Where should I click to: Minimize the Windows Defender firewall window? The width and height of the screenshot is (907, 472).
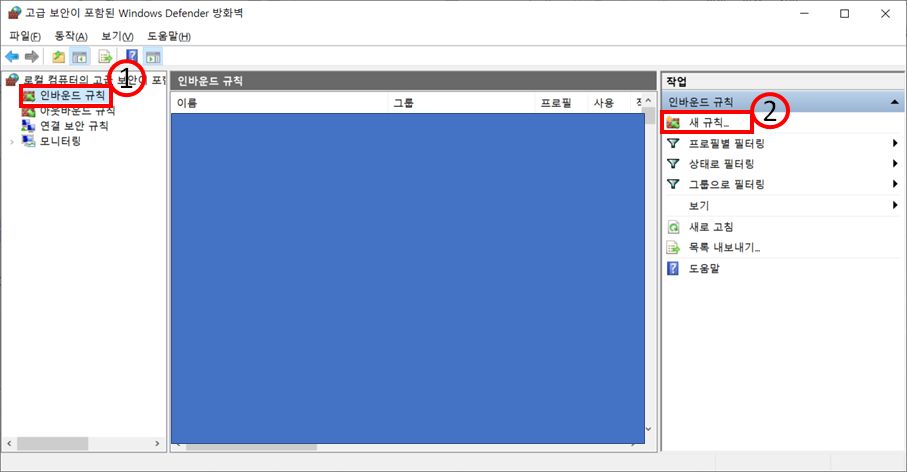(804, 13)
